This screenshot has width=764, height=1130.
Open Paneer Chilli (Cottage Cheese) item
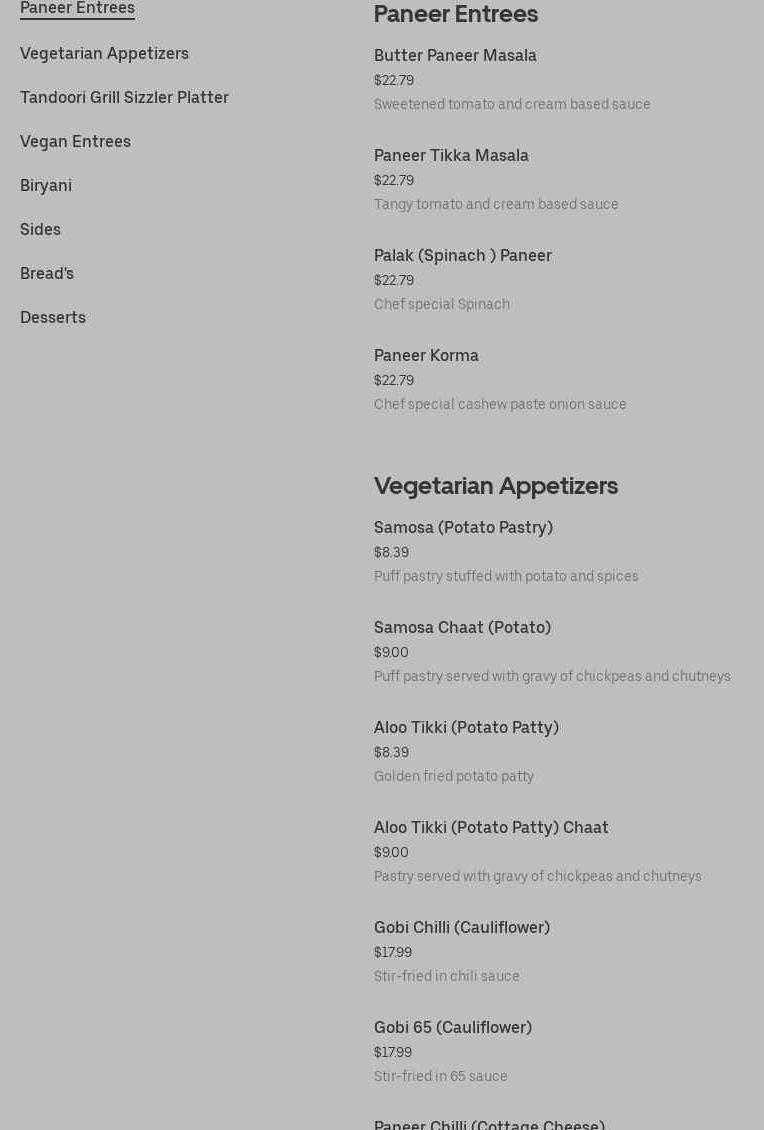pyautogui.click(x=489, y=1124)
